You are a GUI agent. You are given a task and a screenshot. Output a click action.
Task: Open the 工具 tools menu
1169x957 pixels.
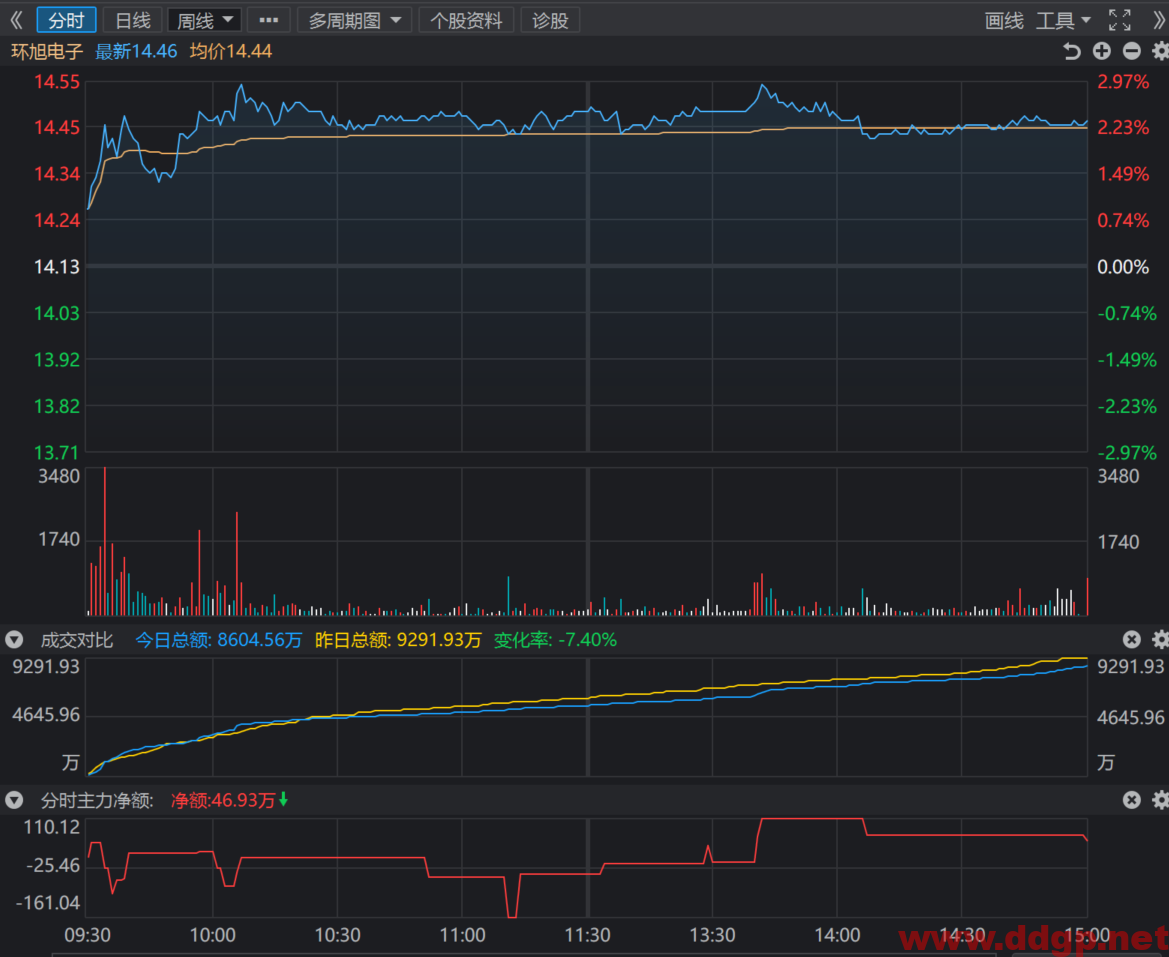(1063, 20)
